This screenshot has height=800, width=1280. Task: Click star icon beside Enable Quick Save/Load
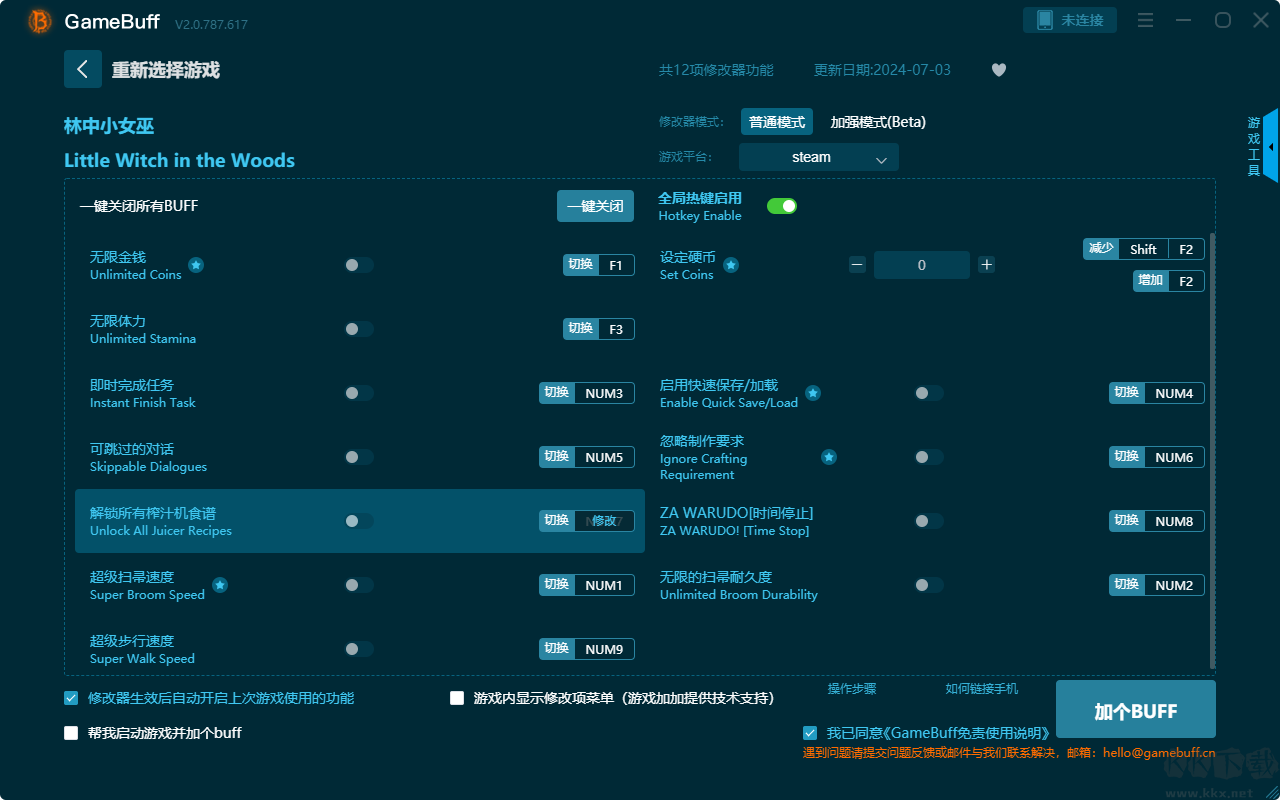click(813, 393)
